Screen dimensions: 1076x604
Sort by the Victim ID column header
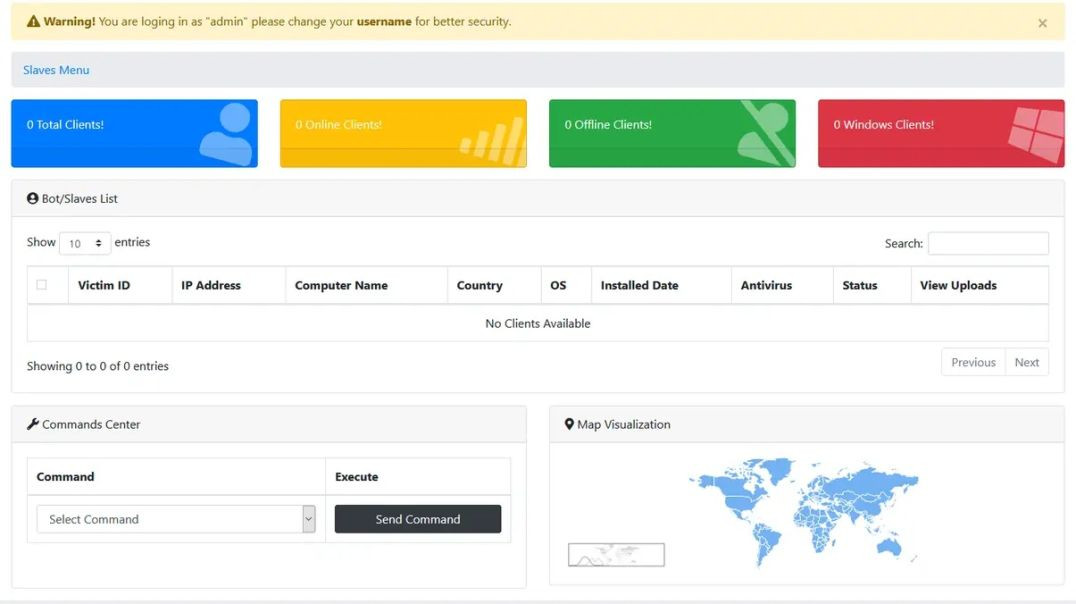[x=104, y=284]
